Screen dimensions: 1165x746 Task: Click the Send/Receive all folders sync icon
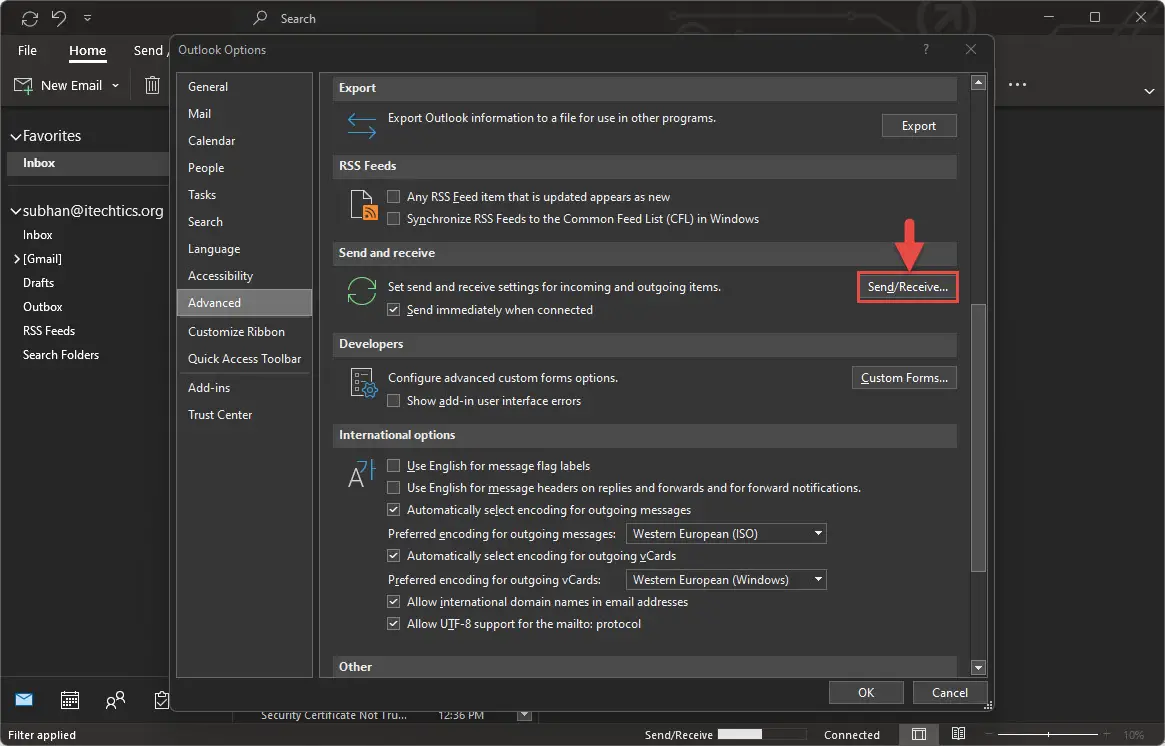(30, 19)
